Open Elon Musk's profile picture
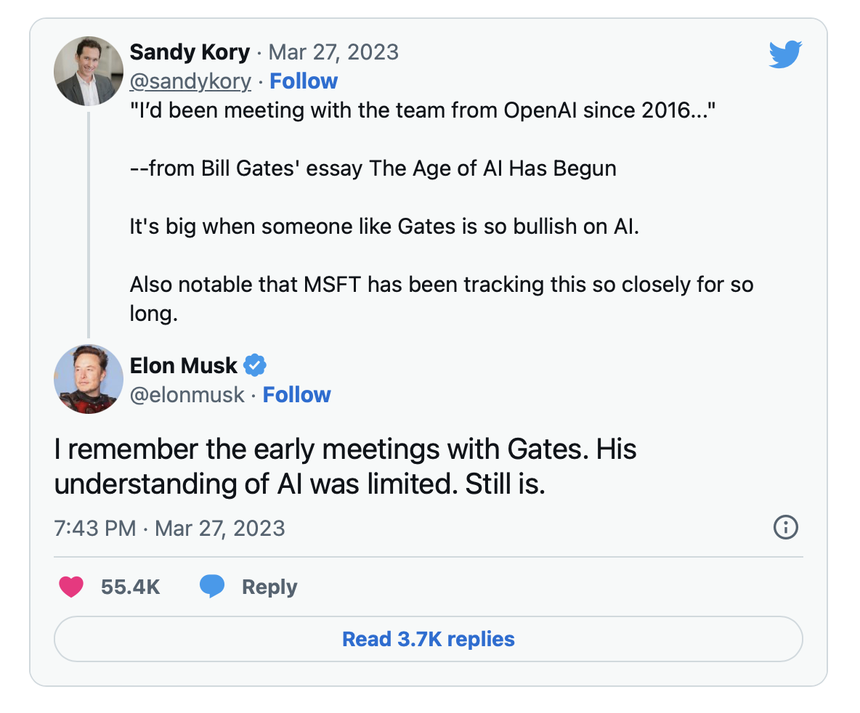 [x=88, y=380]
